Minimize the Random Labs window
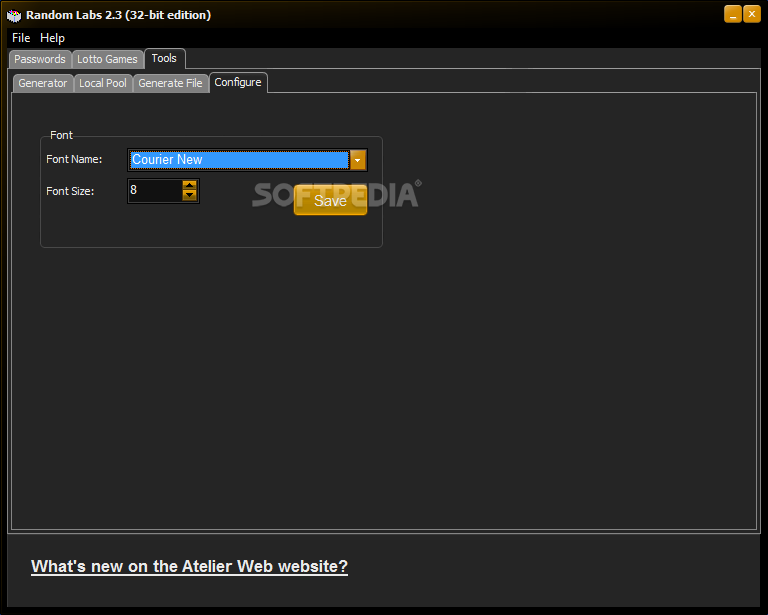This screenshot has width=768, height=615. click(733, 14)
